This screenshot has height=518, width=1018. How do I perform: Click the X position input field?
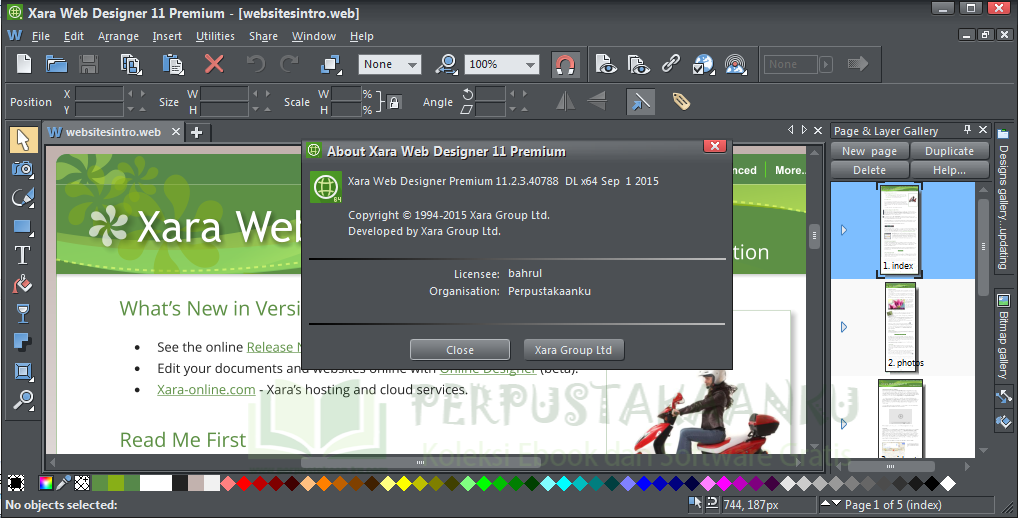[99, 94]
